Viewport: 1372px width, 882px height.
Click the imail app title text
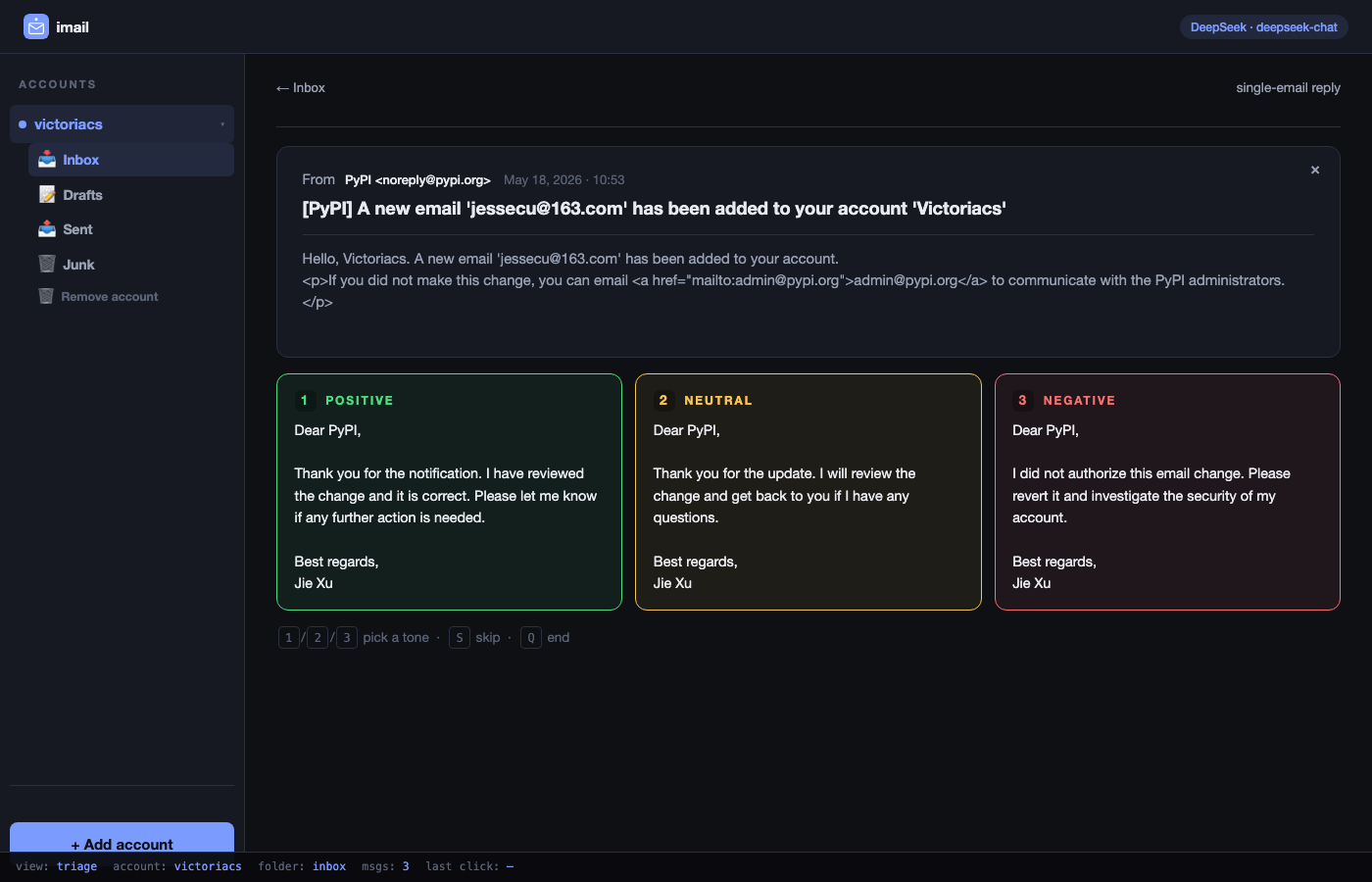[73, 27]
